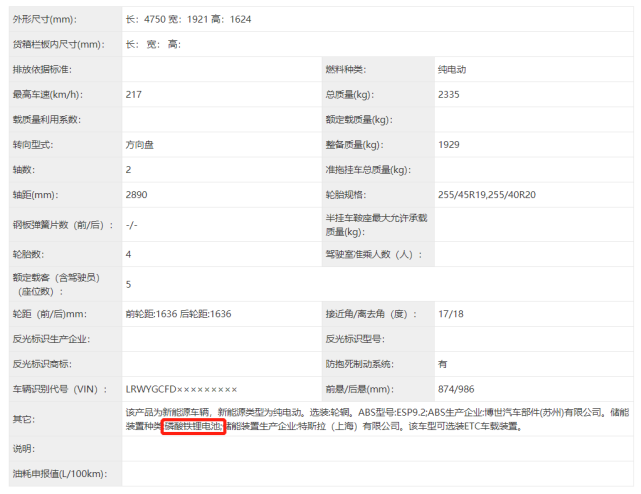Screen dimensions: 641x494
Task: Click the 外形尺寸(mm) label
Action: [45, 19]
